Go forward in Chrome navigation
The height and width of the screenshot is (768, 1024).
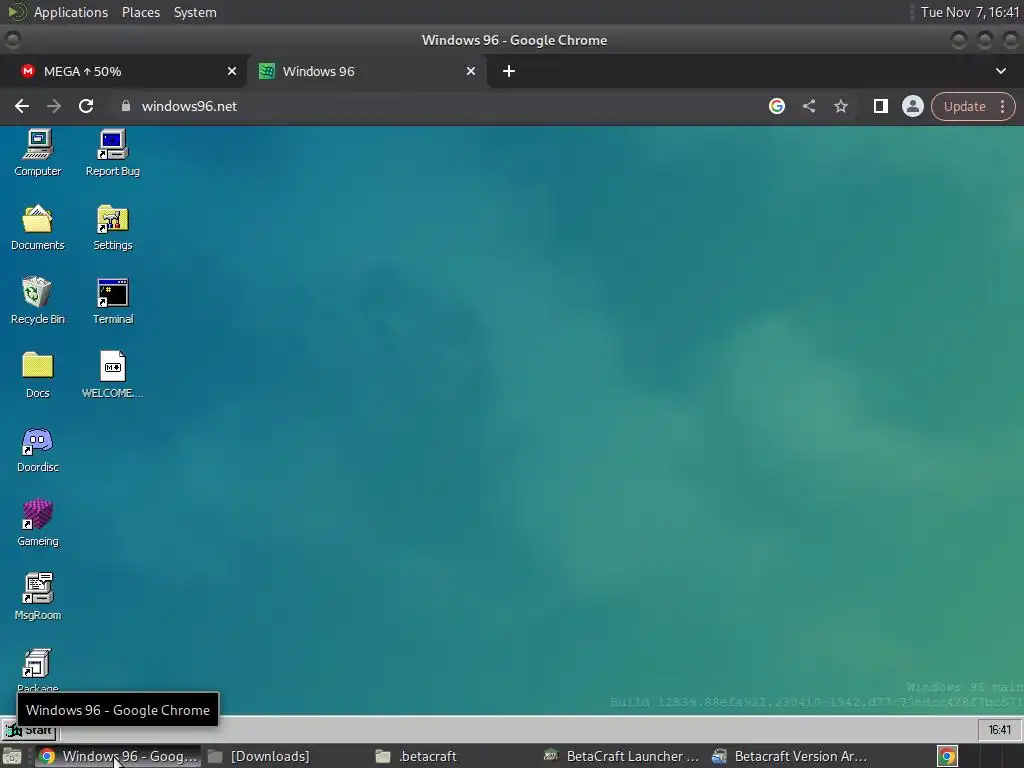click(x=54, y=106)
